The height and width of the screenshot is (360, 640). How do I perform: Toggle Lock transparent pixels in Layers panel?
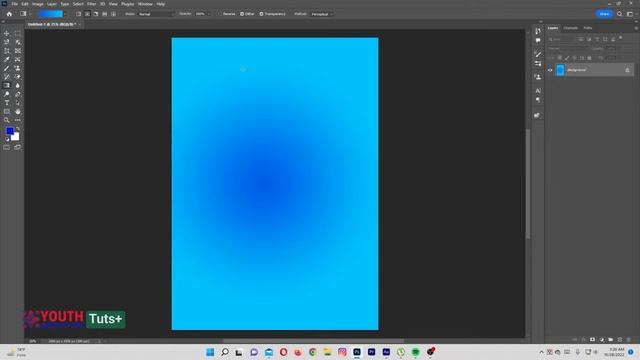click(560, 58)
